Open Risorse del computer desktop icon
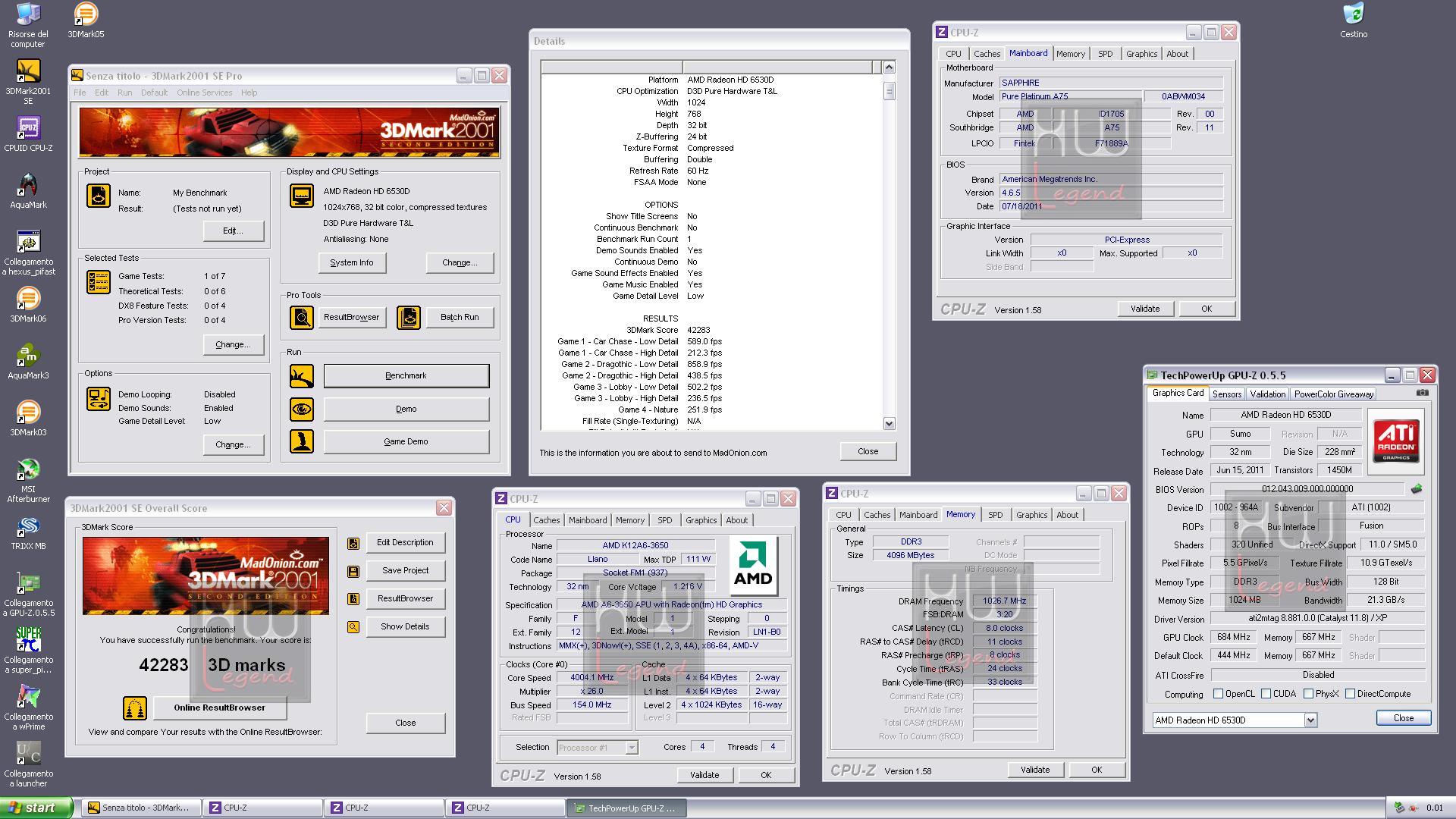 pyautogui.click(x=28, y=25)
